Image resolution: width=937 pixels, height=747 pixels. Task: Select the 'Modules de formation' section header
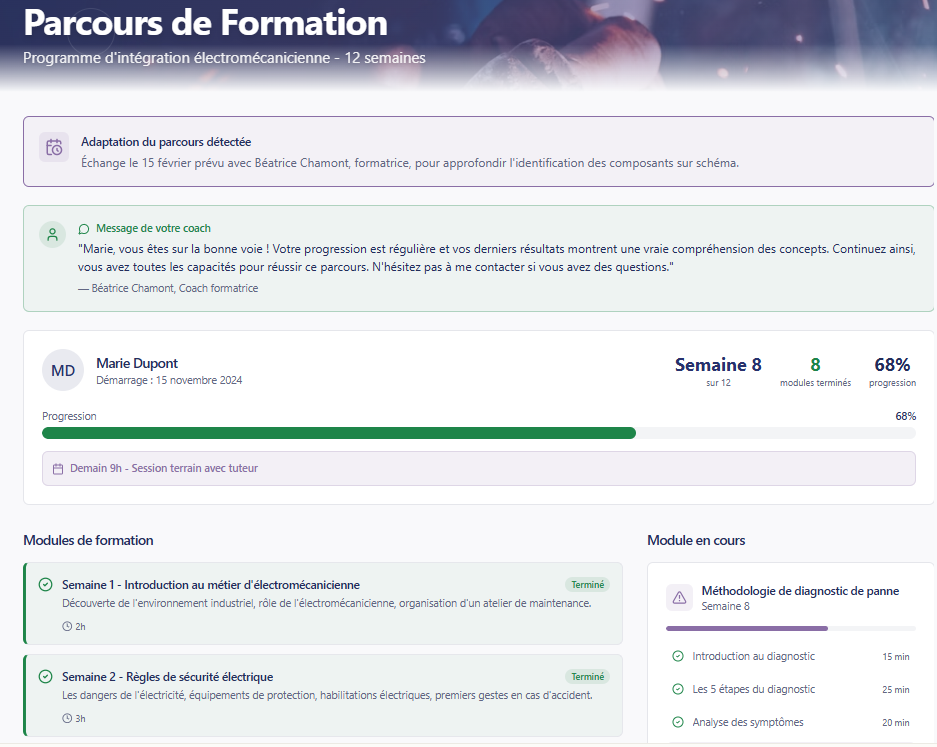click(x=88, y=540)
